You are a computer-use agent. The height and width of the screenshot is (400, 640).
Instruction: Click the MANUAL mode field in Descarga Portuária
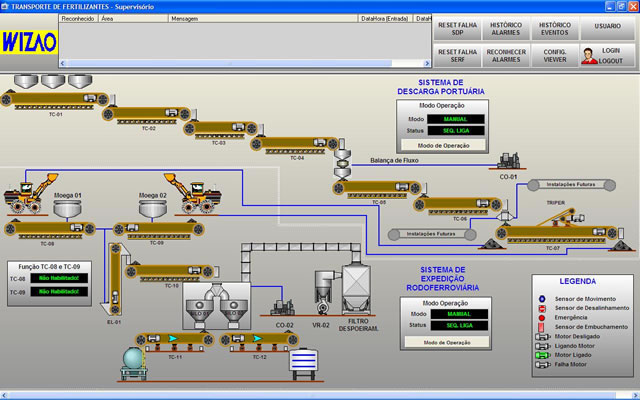click(x=456, y=119)
